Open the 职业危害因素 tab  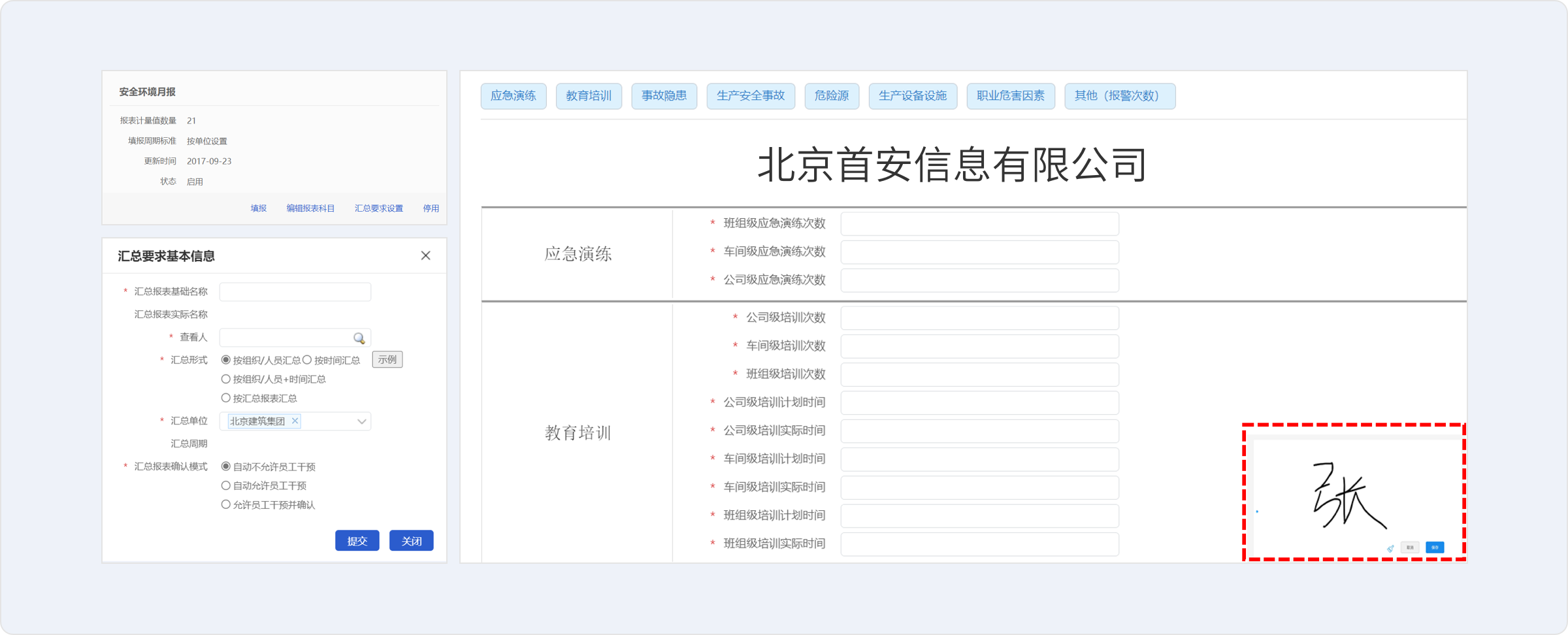point(1011,96)
